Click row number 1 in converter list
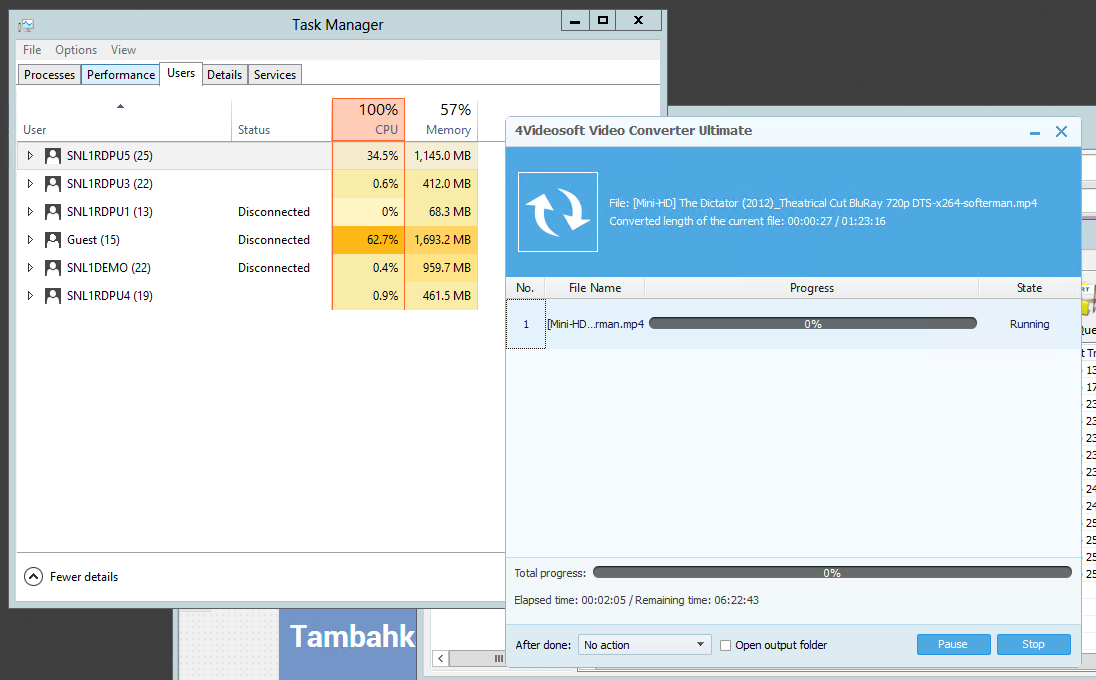The width and height of the screenshot is (1096, 680). pos(526,324)
